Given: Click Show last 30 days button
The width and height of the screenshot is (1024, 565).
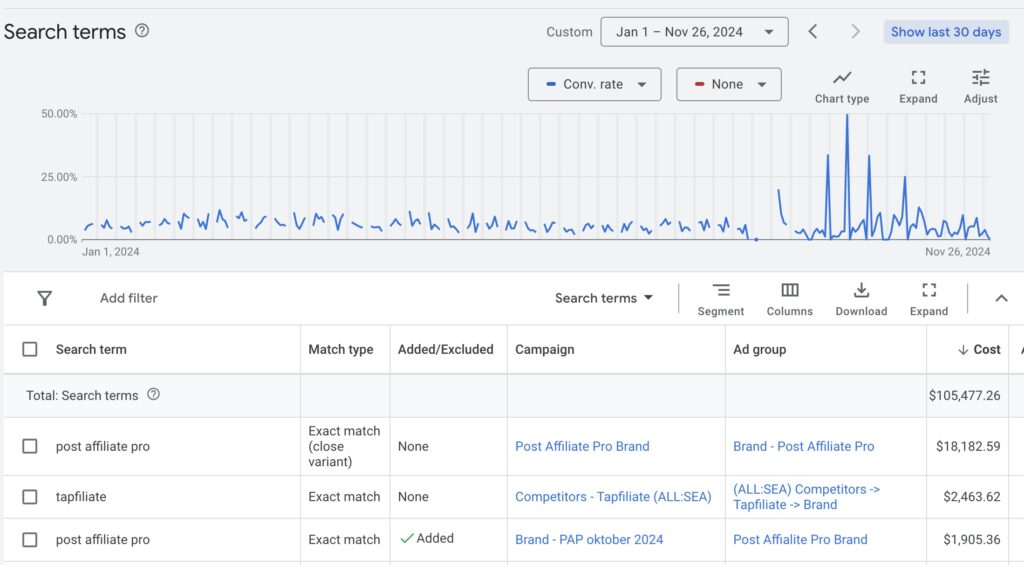Looking at the screenshot, I should (946, 32).
